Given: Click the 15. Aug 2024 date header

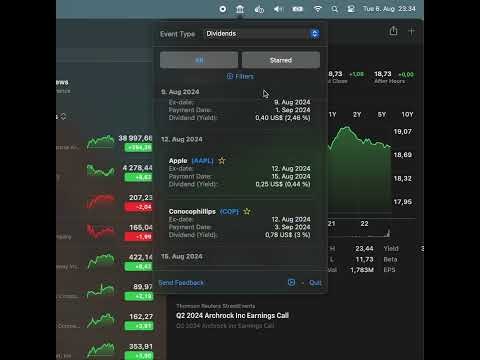Looking at the screenshot, I should (182, 256).
